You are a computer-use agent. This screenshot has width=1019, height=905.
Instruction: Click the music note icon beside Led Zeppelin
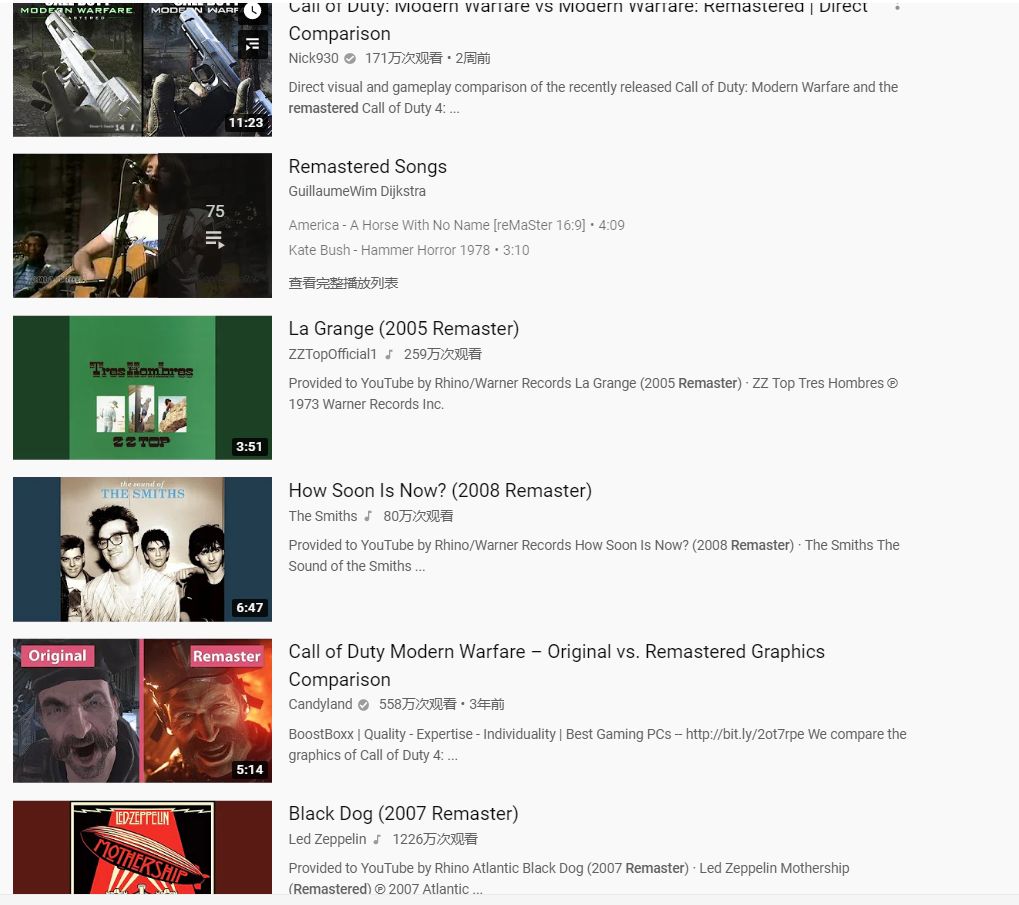[378, 839]
